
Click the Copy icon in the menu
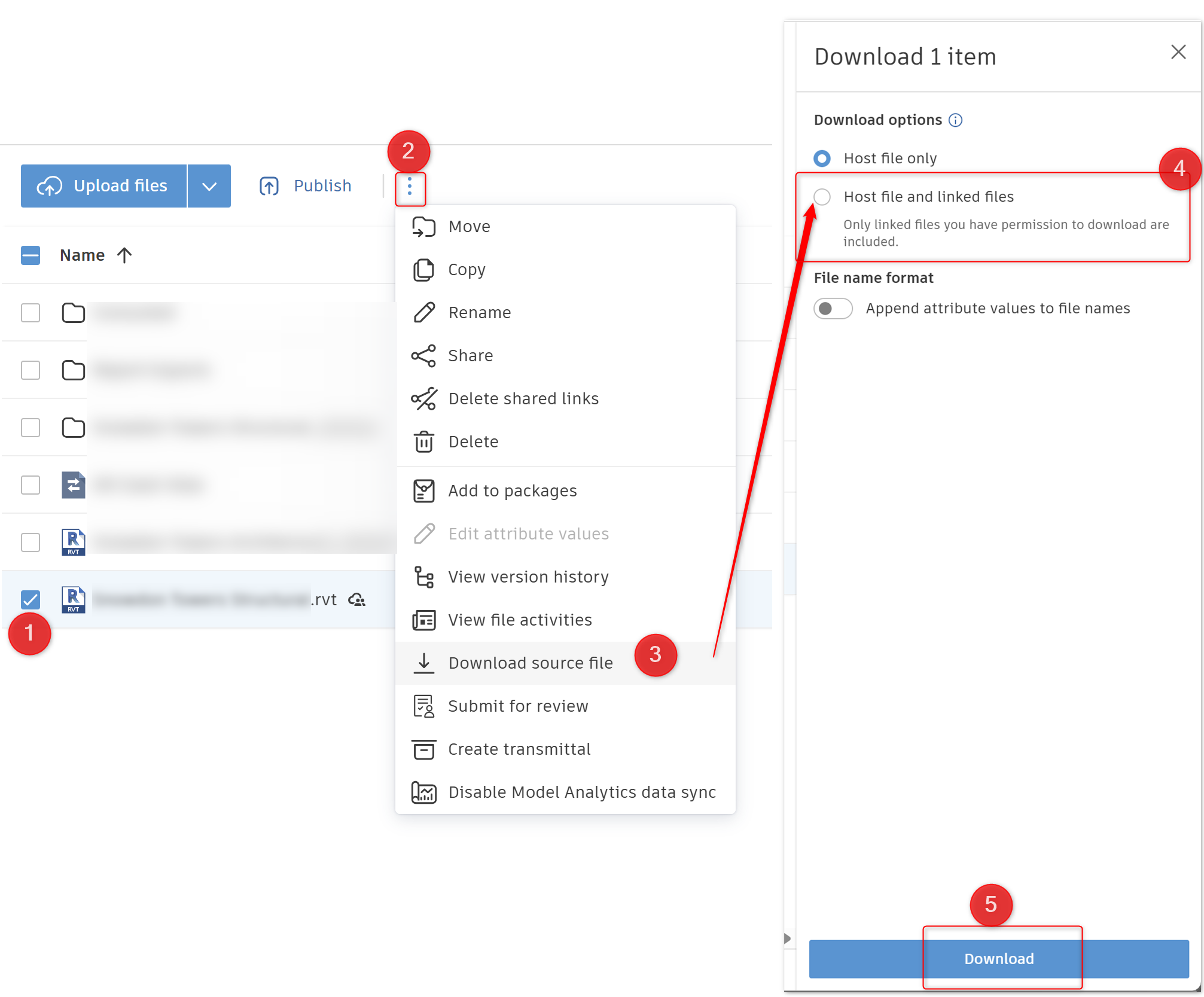423,270
